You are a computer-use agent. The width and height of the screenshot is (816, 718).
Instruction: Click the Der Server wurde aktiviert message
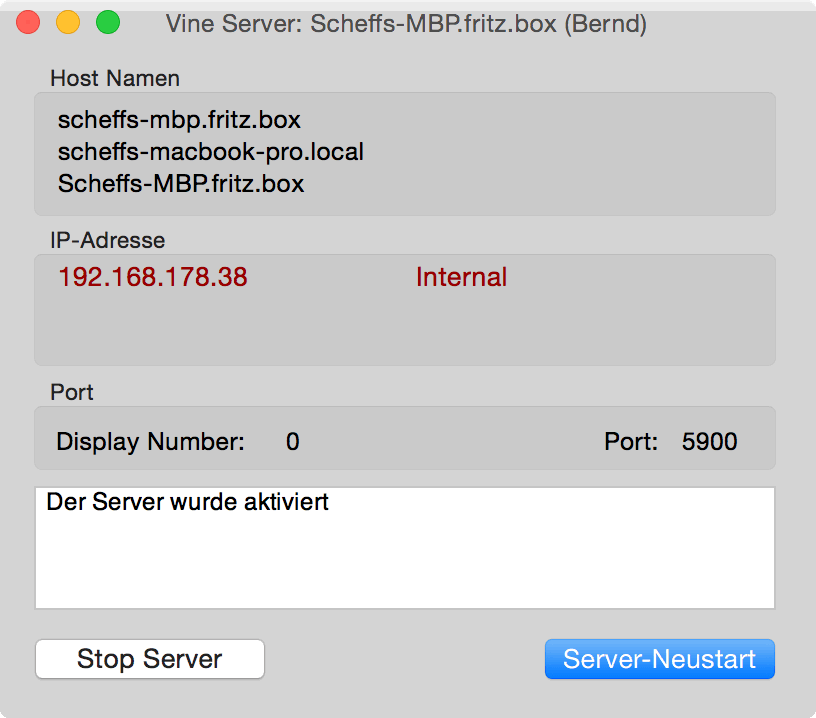click(187, 502)
